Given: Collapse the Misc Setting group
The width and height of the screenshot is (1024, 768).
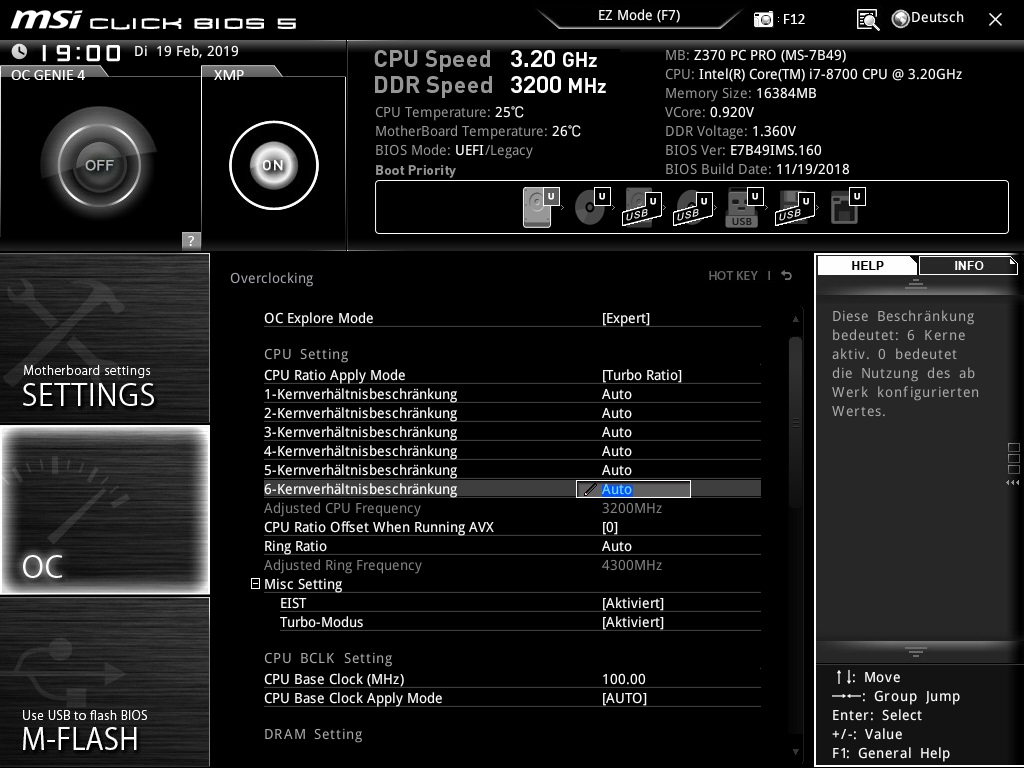Looking at the screenshot, I should pyautogui.click(x=255, y=584).
